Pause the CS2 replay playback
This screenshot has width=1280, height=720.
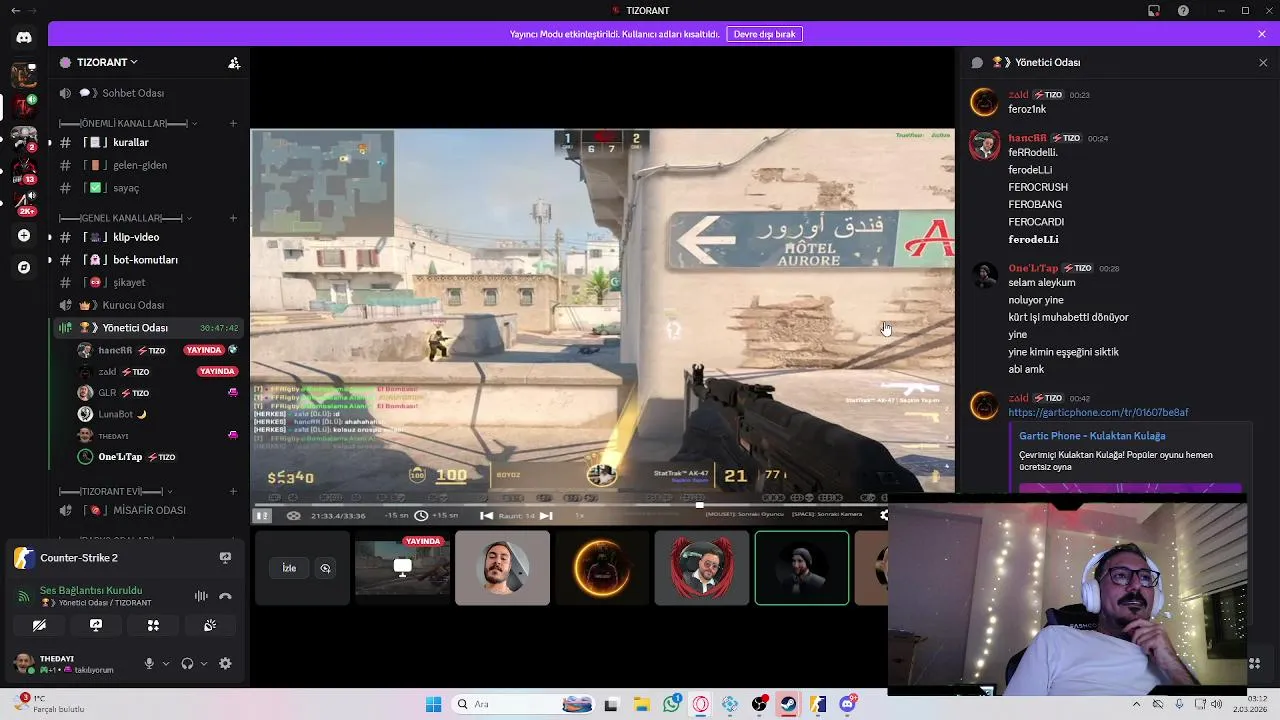pos(262,516)
